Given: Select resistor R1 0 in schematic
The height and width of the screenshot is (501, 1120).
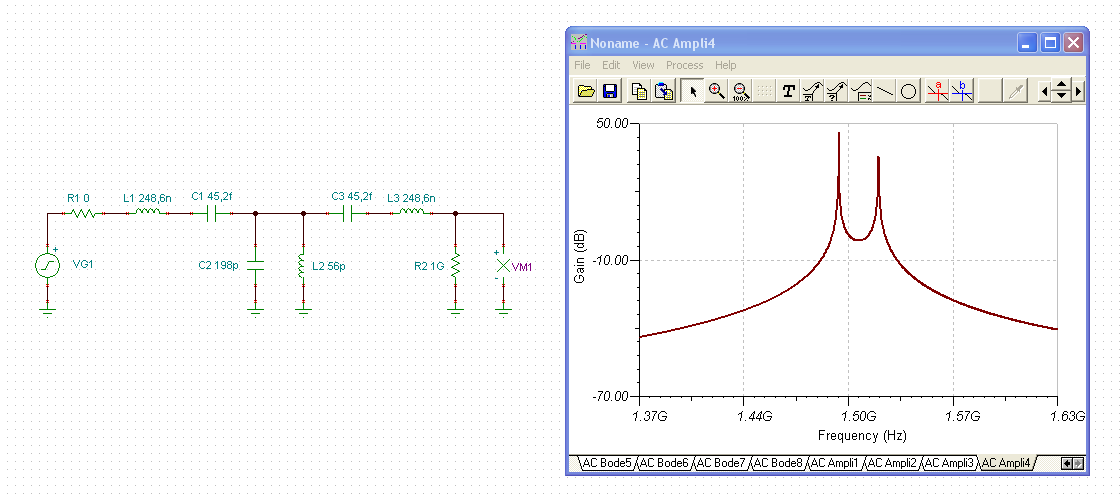Looking at the screenshot, I should [83, 213].
